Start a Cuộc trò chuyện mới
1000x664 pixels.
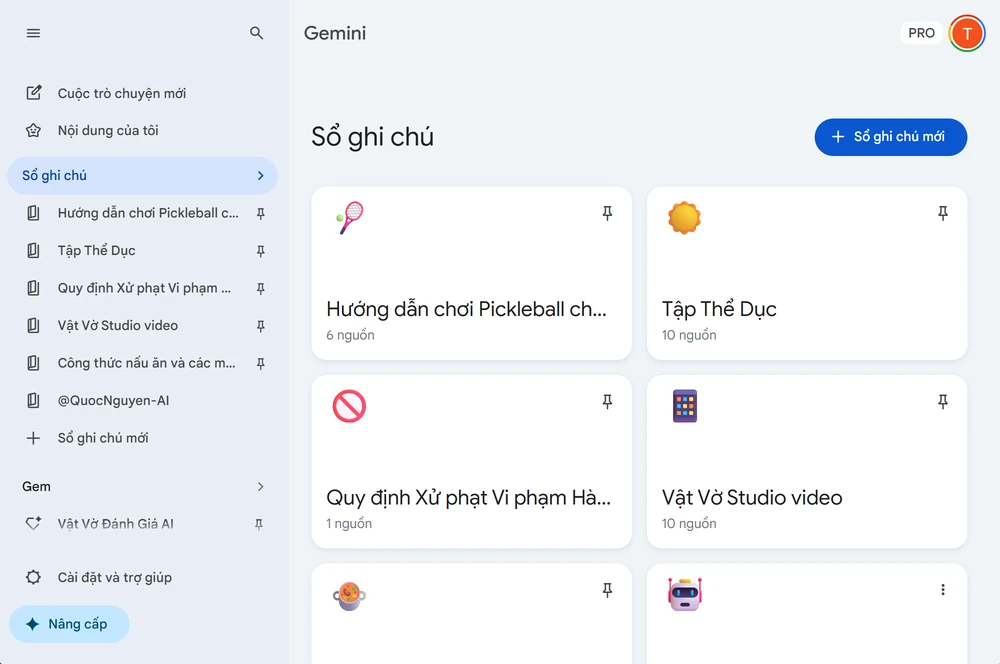(121, 93)
